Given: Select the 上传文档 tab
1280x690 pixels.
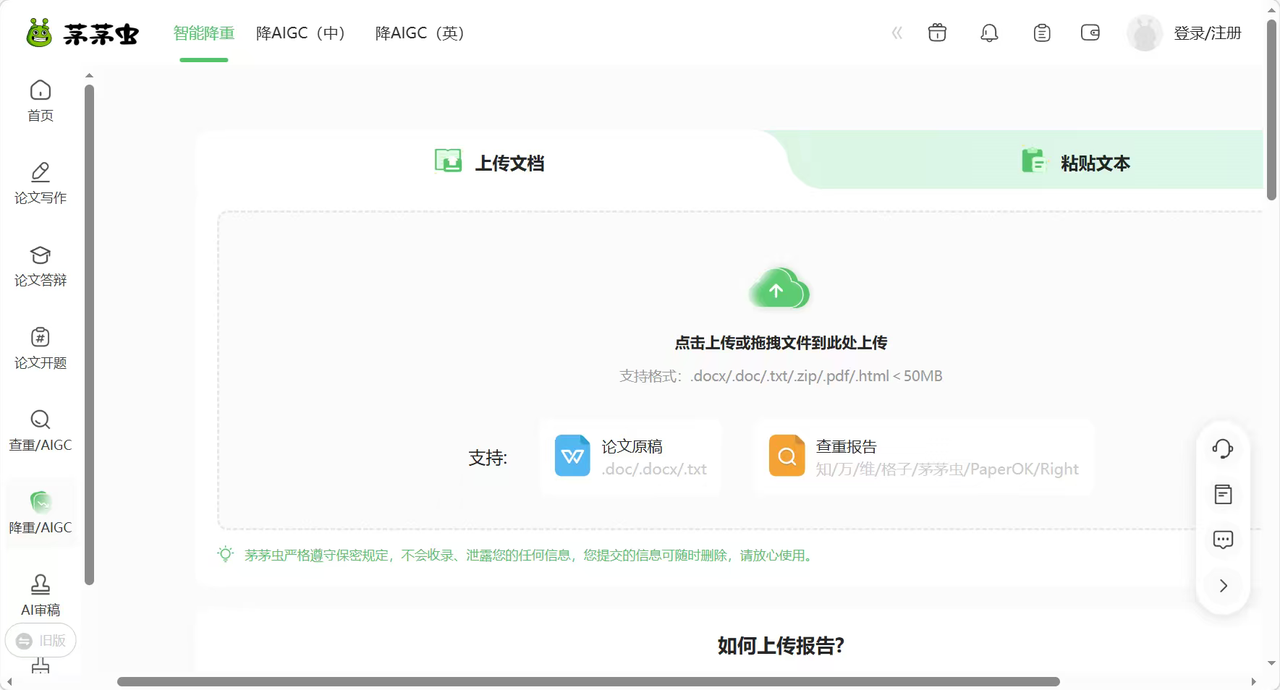Looking at the screenshot, I should click(x=490, y=160).
